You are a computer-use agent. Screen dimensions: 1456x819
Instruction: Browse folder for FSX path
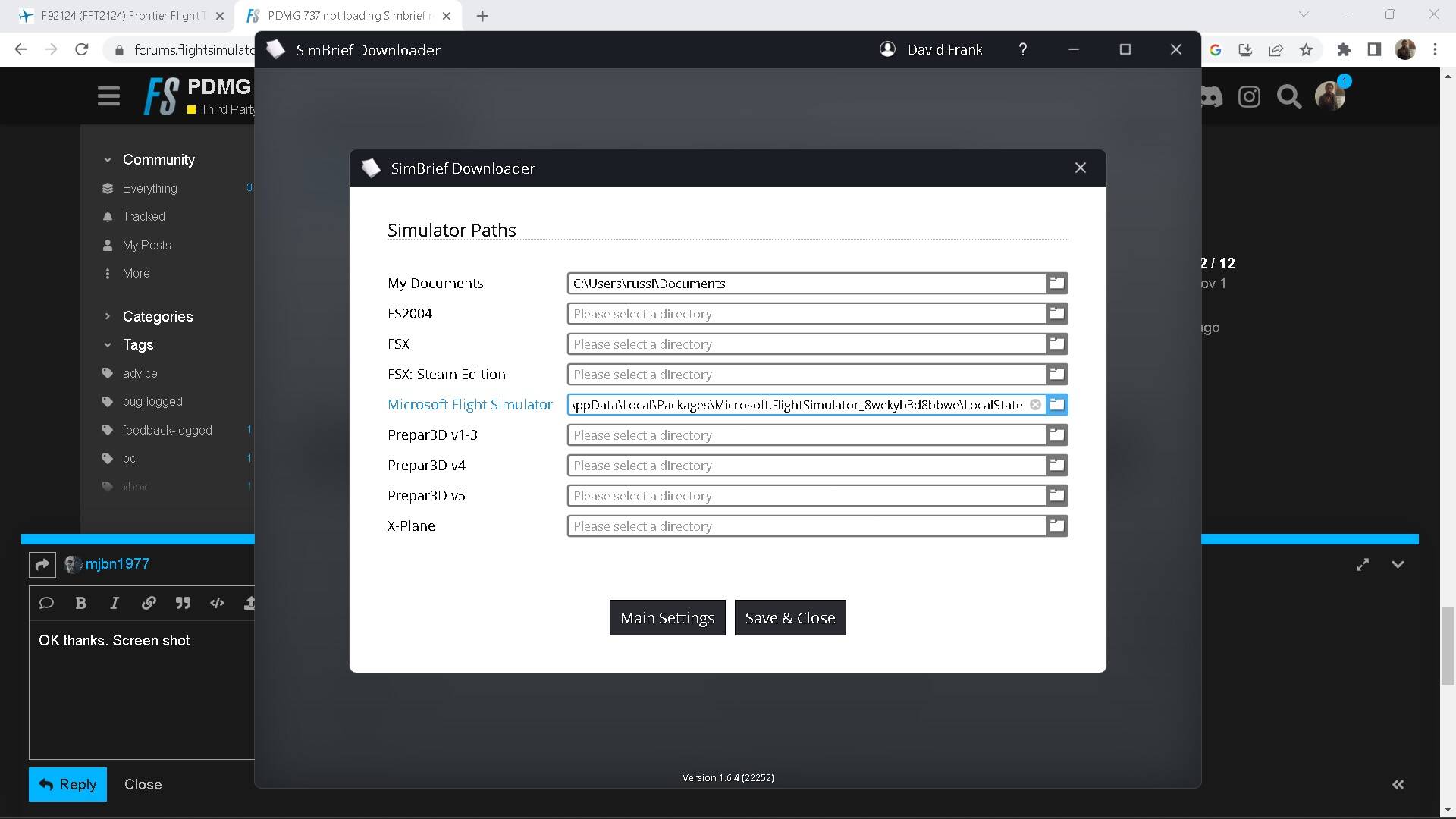1056,344
